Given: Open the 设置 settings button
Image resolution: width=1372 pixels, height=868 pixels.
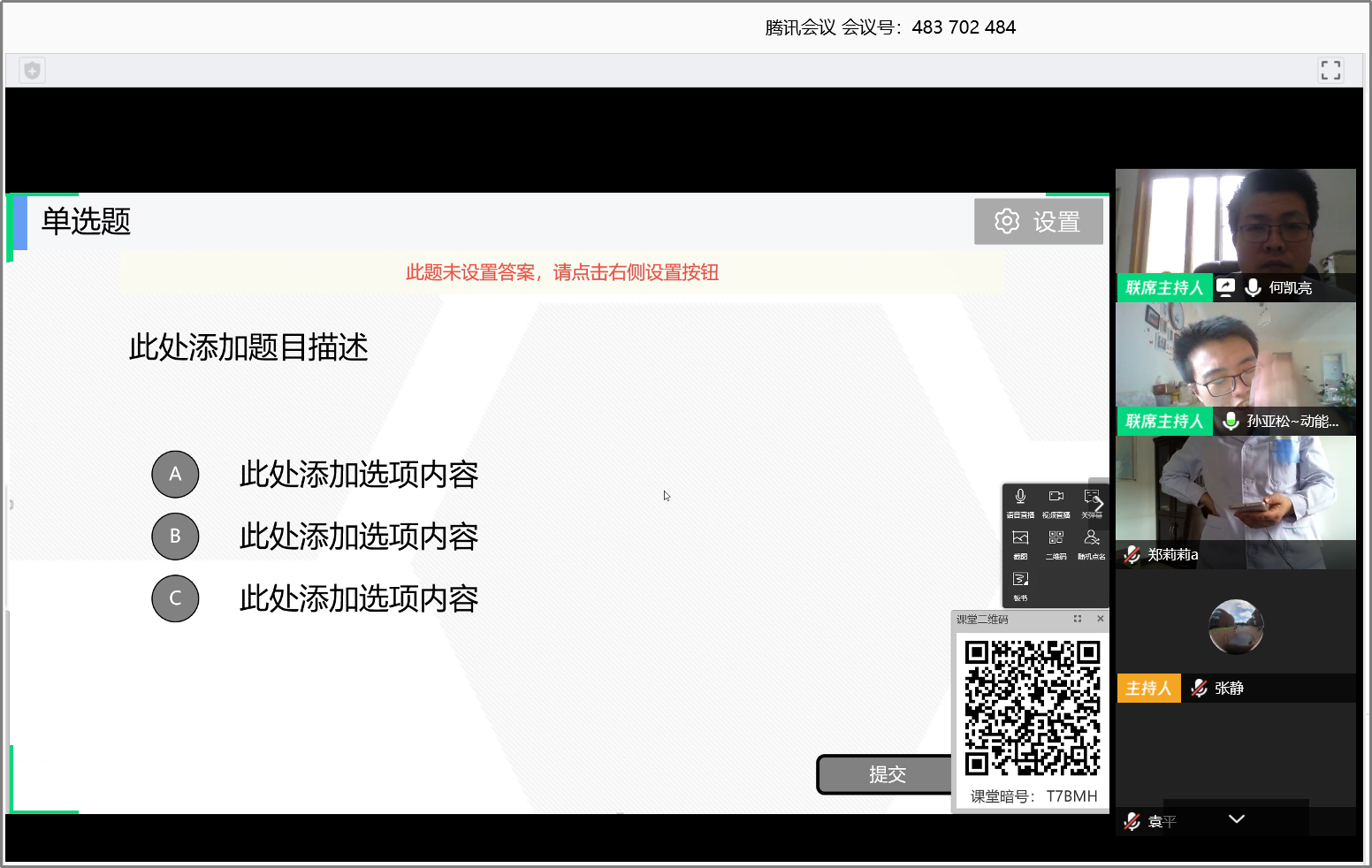Looking at the screenshot, I should pyautogui.click(x=1038, y=221).
